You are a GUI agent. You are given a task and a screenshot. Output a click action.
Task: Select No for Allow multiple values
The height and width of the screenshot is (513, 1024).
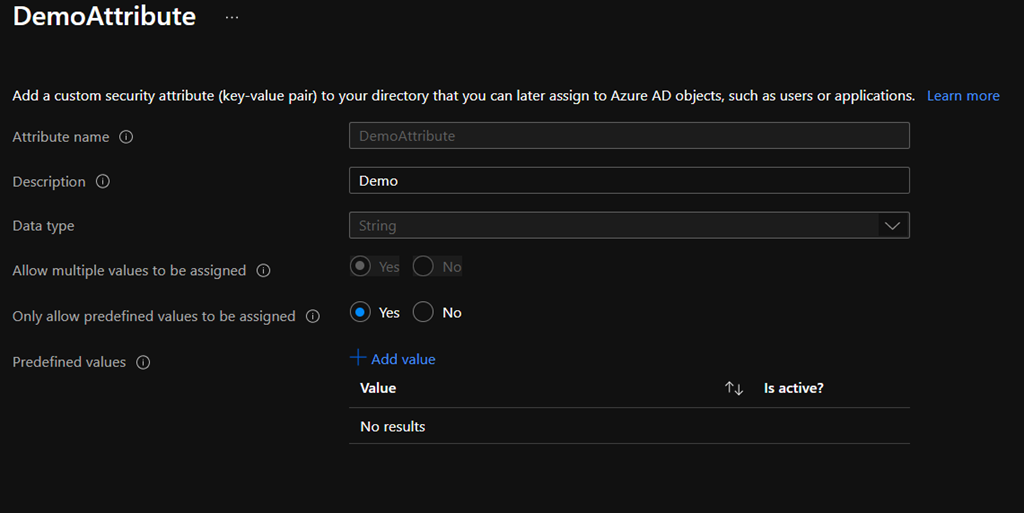pos(423,267)
